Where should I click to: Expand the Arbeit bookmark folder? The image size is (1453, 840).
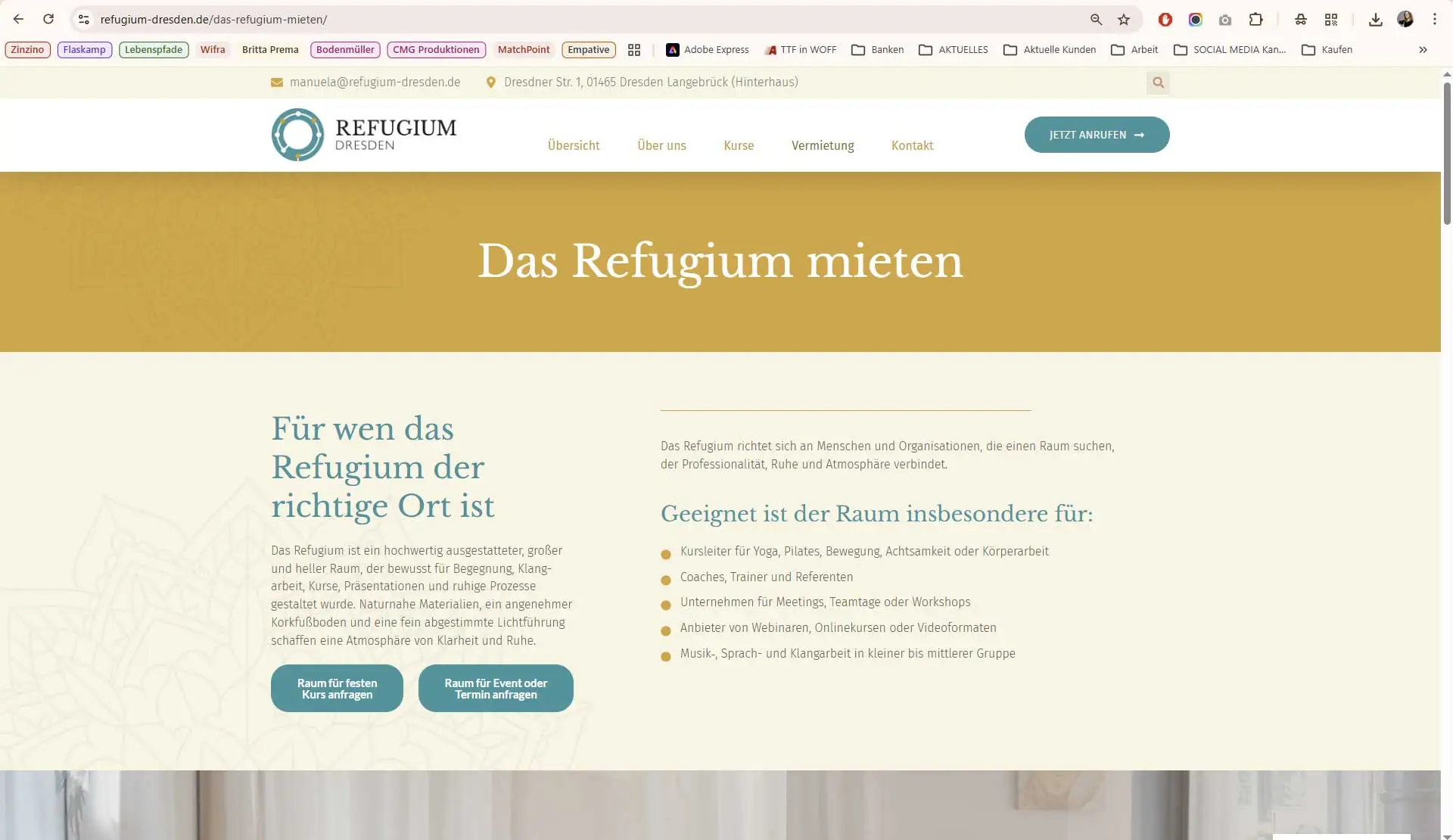pyautogui.click(x=1134, y=50)
